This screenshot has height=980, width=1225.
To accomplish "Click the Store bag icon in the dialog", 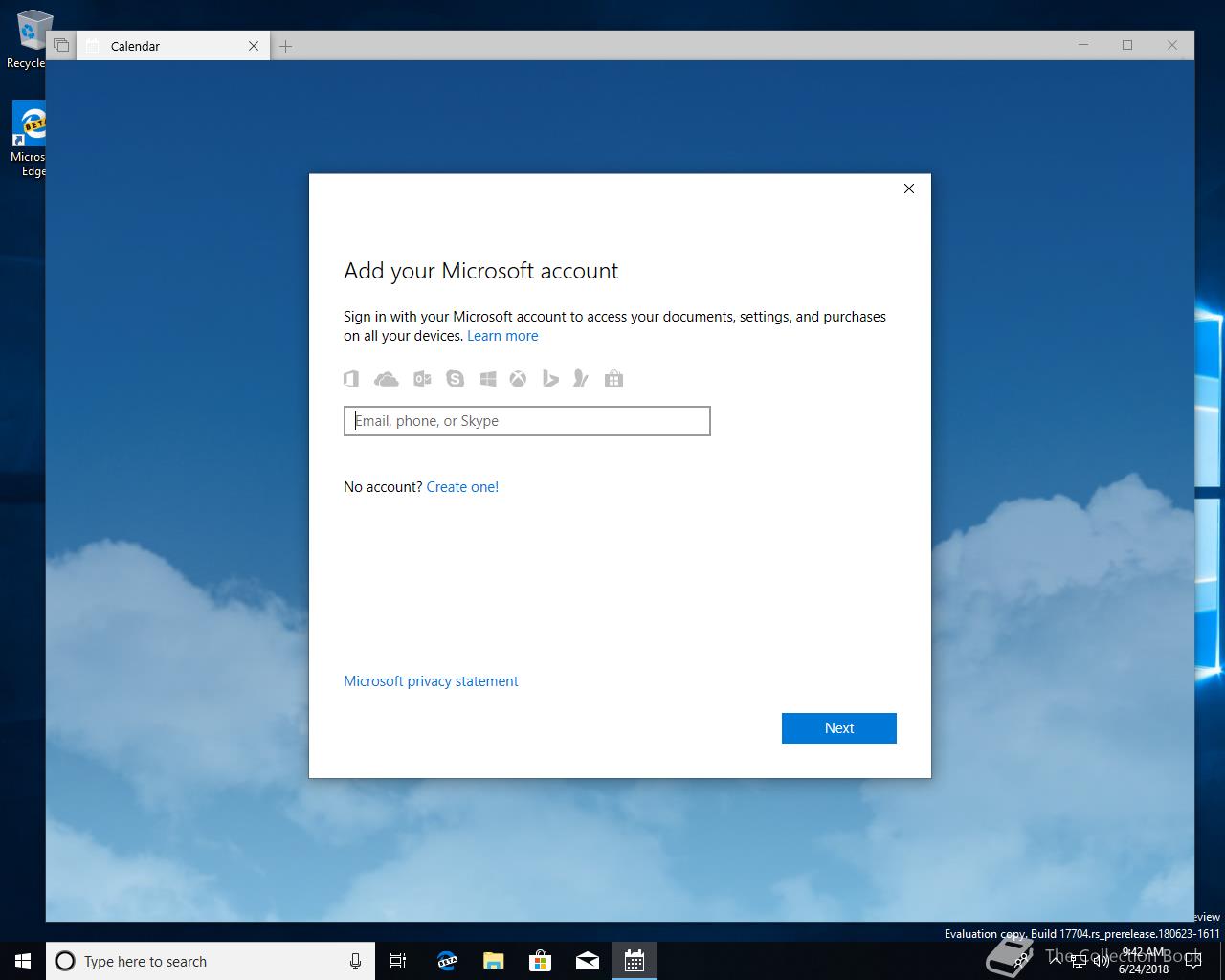I will [614, 379].
